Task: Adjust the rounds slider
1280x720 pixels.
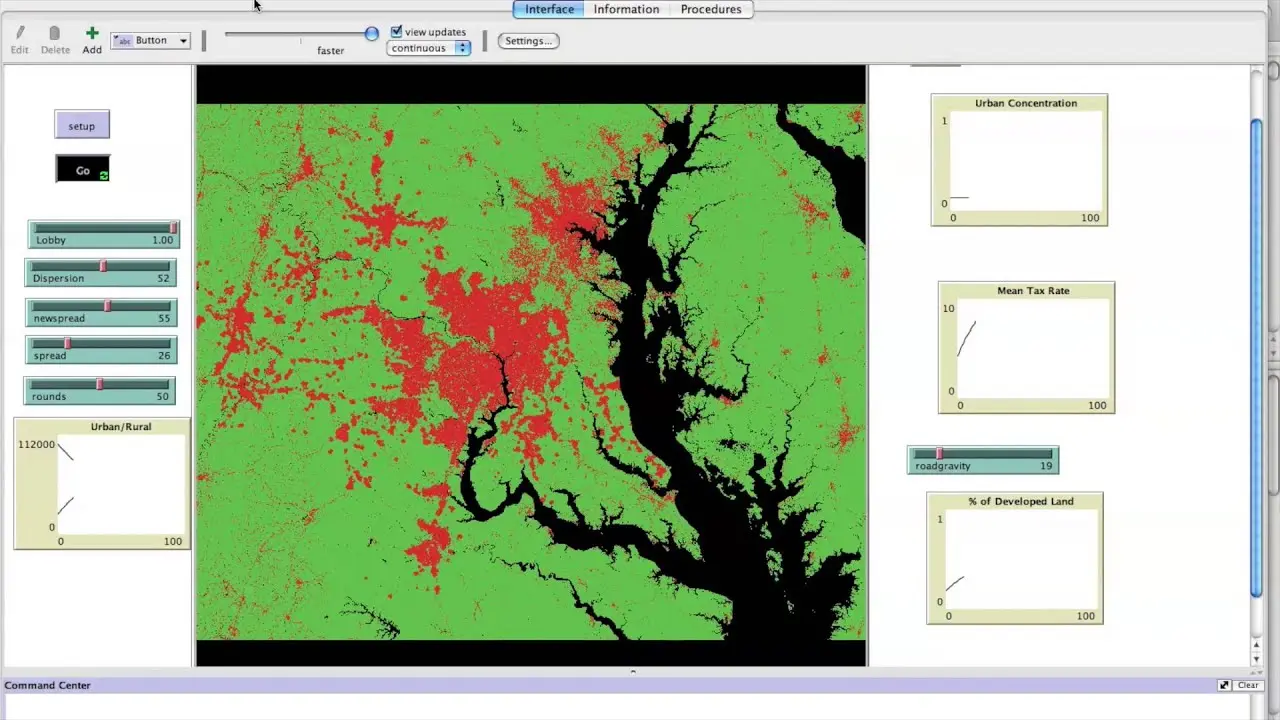Action: pos(100,390)
